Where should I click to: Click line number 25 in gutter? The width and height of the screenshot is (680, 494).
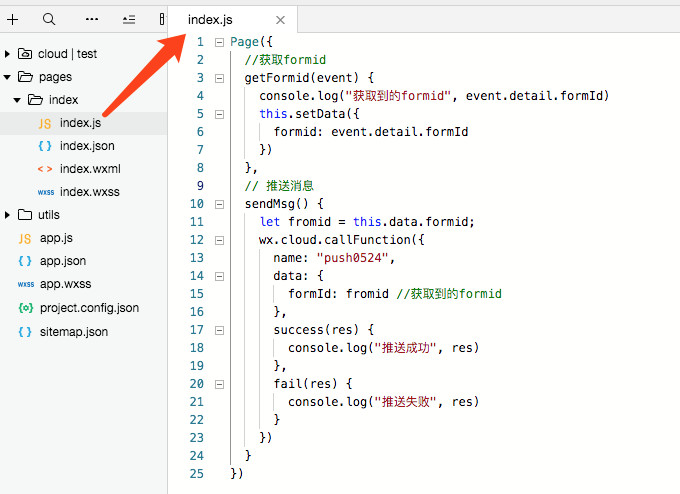click(196, 474)
